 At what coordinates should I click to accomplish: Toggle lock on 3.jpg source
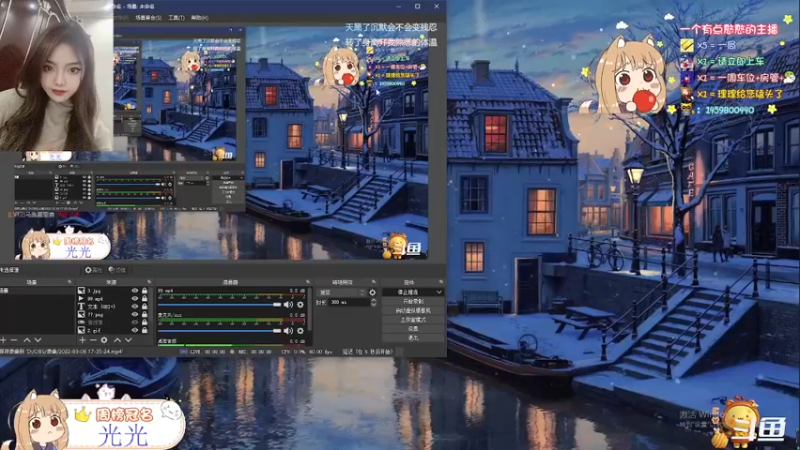[144, 291]
